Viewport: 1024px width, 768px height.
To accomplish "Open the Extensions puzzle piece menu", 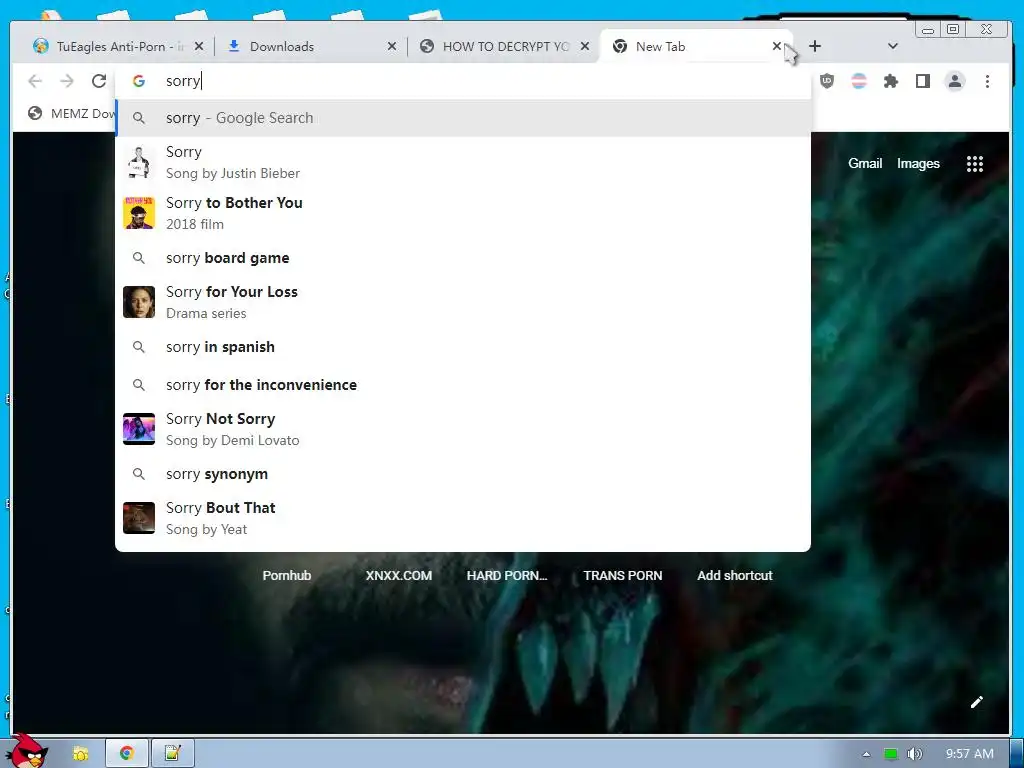I will [x=891, y=81].
